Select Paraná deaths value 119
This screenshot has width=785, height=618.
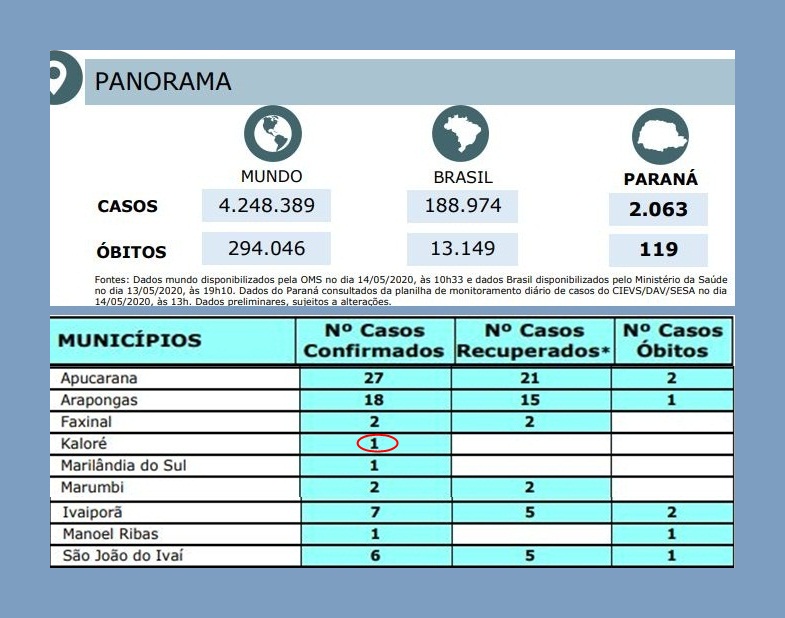658,250
